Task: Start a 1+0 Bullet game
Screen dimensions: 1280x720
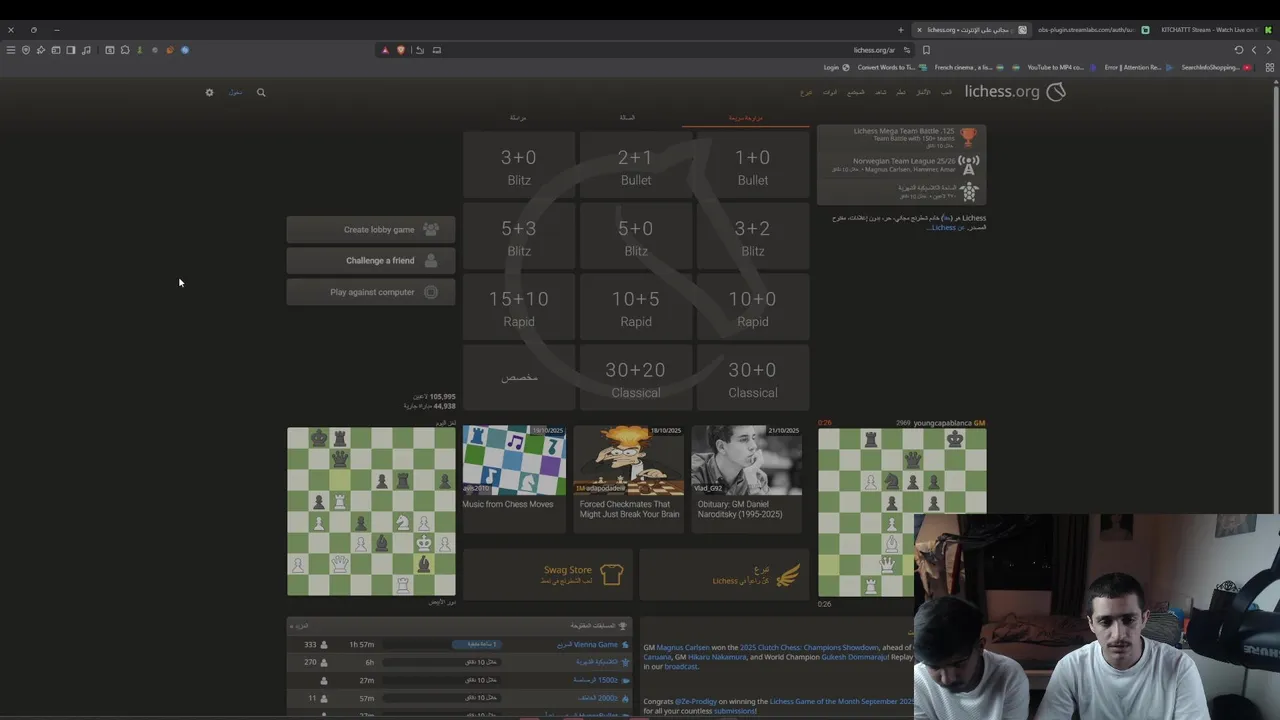Action: (753, 167)
